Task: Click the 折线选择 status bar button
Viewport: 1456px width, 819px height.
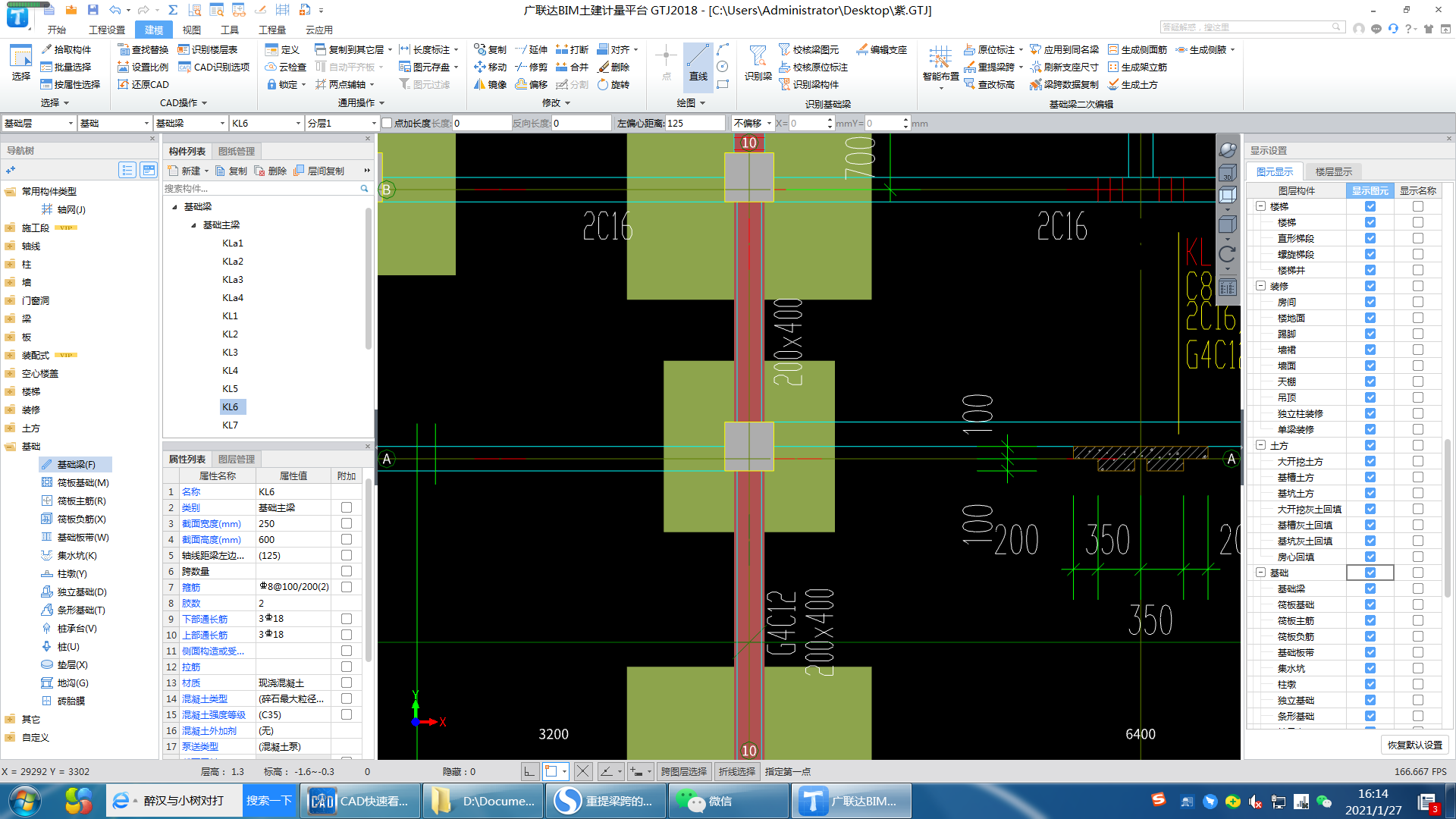Action: coord(737,771)
